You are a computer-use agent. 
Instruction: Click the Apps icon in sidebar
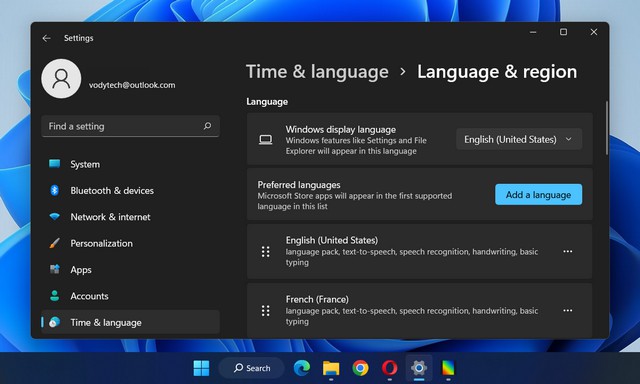pyautogui.click(x=54, y=269)
